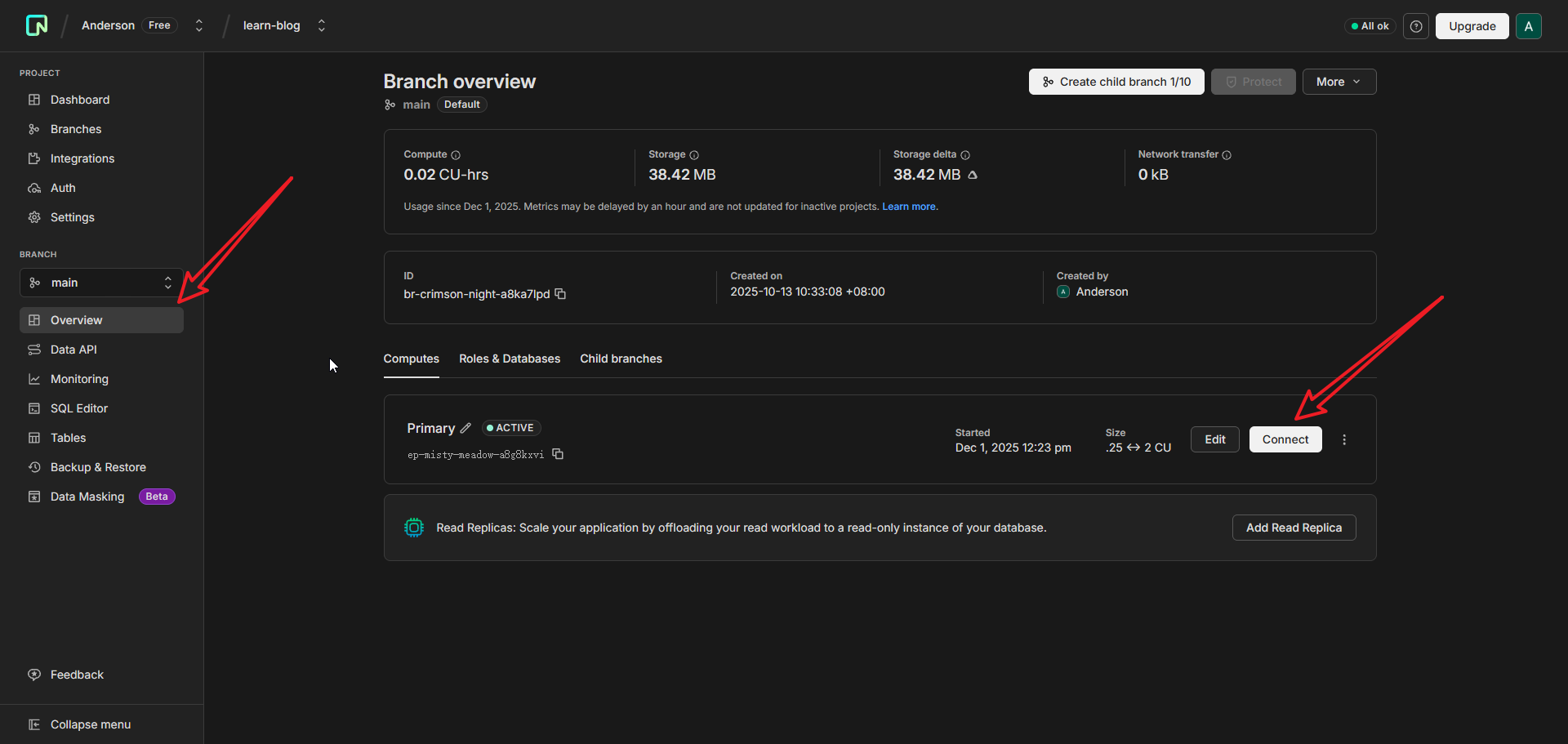Click the Neon logo icon
1568x744 pixels.
click(37, 26)
